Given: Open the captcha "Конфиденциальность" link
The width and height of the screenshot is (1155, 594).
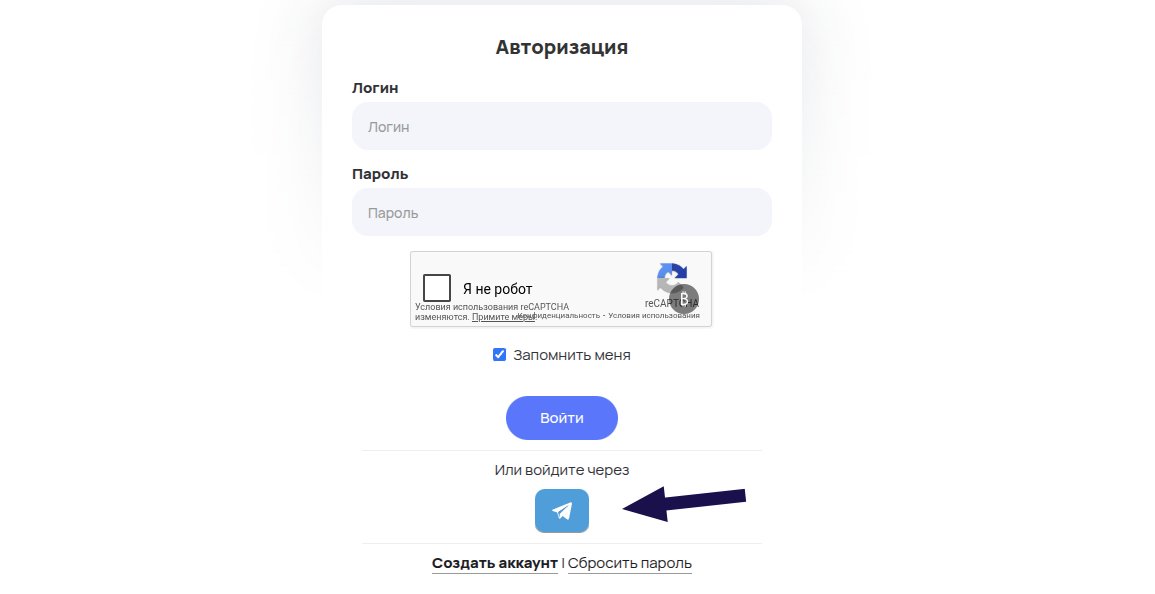Looking at the screenshot, I should [560, 315].
